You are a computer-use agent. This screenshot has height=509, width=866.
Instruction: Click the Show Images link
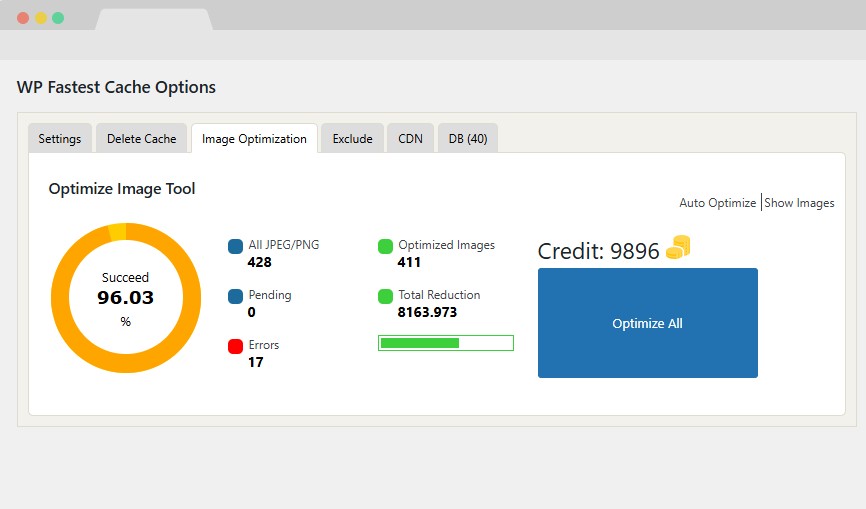point(799,203)
